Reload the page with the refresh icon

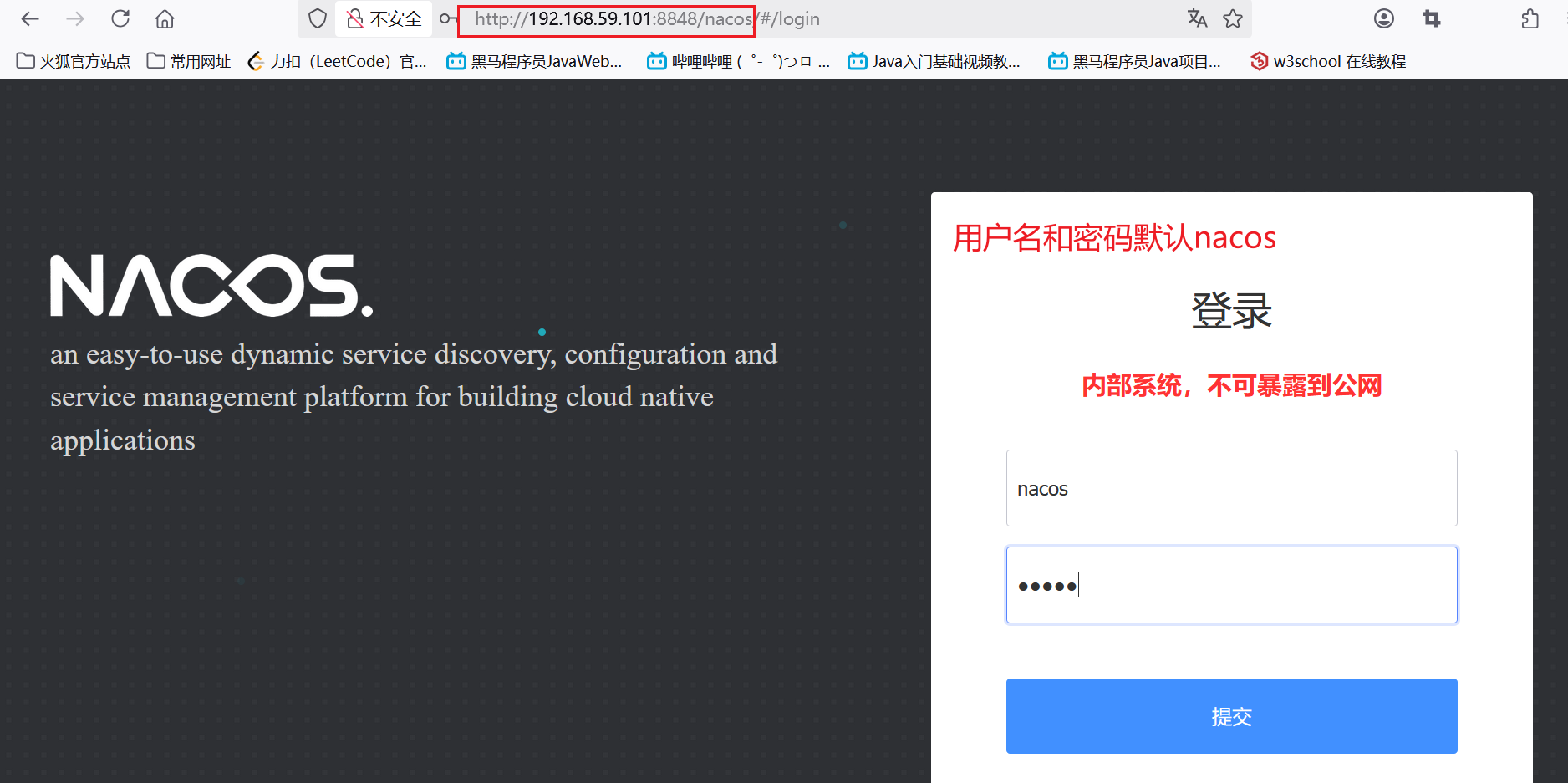pos(120,18)
